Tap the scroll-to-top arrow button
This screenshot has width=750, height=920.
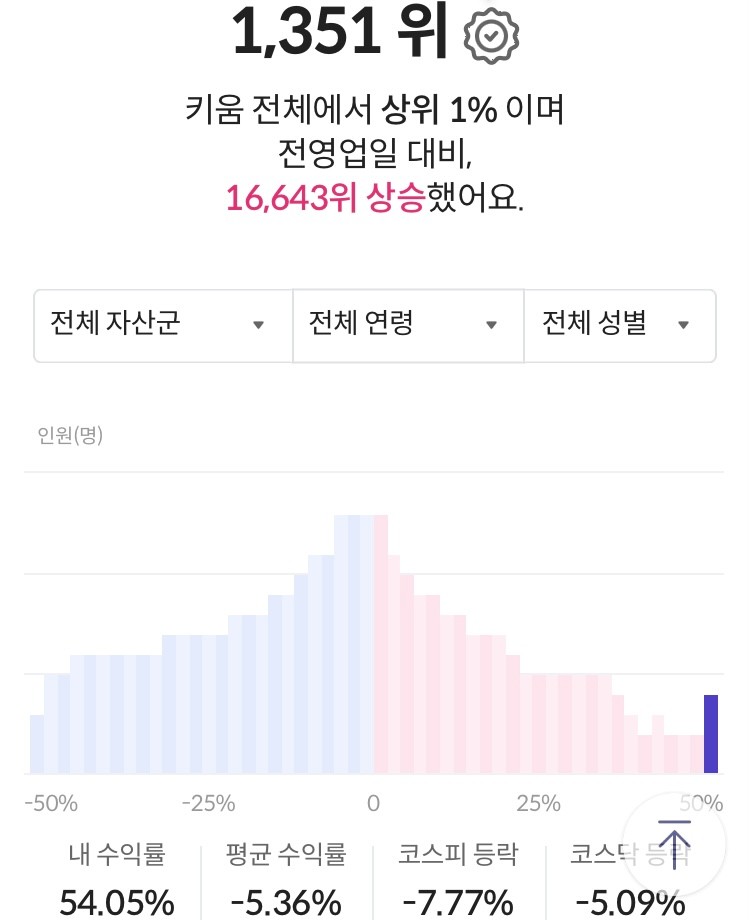[x=674, y=844]
